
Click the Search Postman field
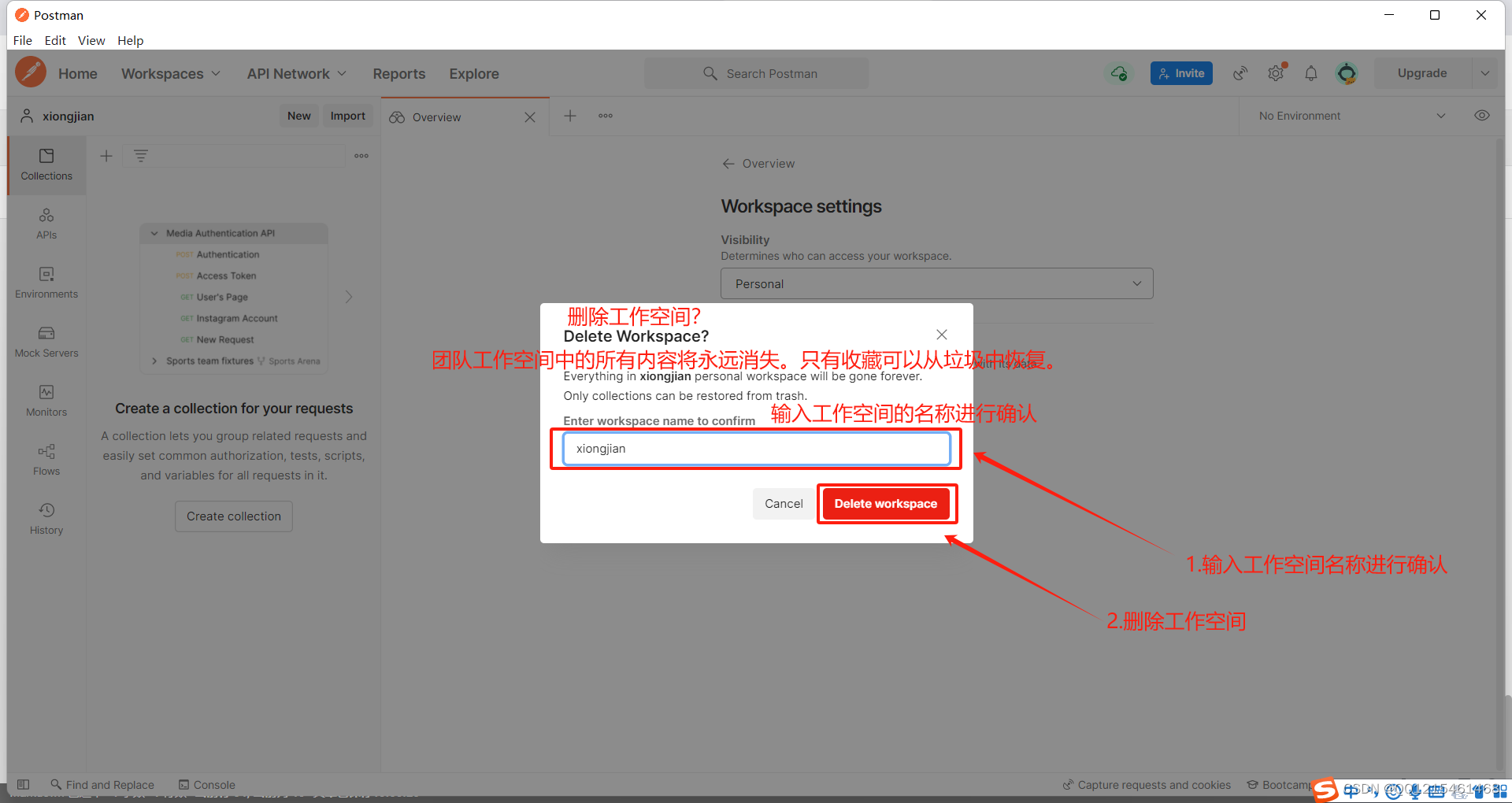[757, 73]
